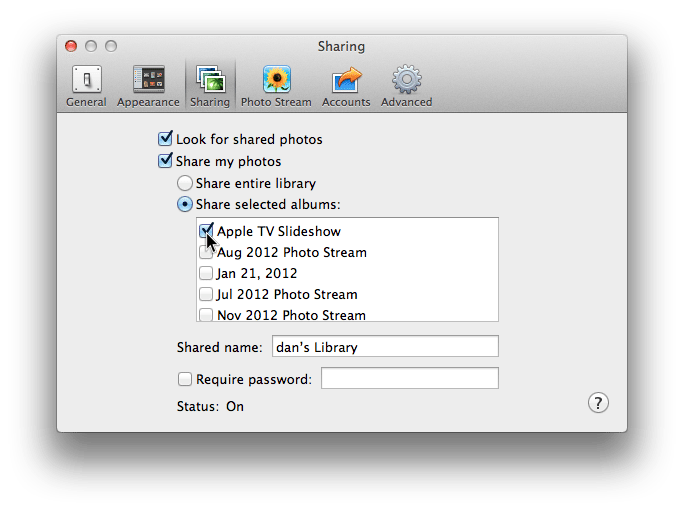Click the Shared name text field
This screenshot has height=511, width=684.
(385, 346)
